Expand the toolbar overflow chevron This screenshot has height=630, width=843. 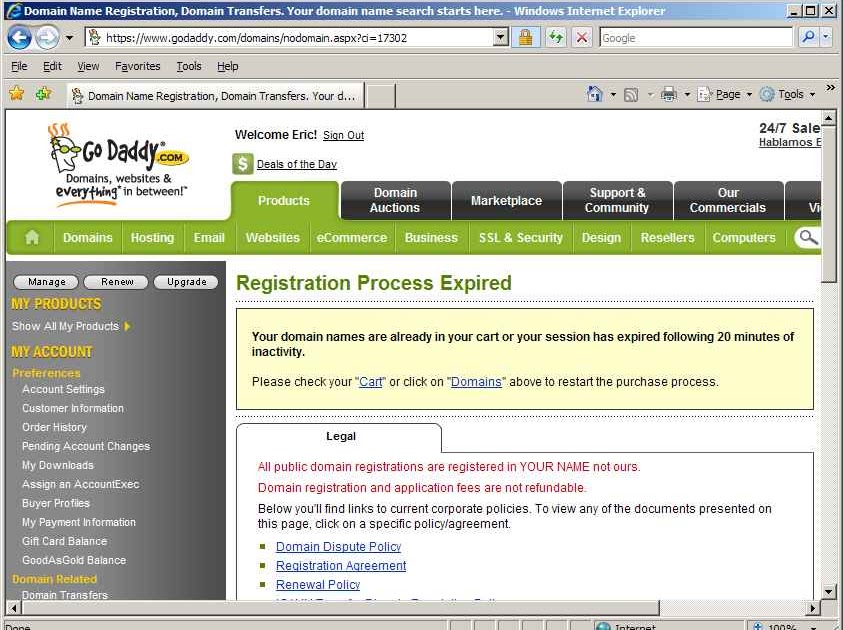click(x=831, y=88)
